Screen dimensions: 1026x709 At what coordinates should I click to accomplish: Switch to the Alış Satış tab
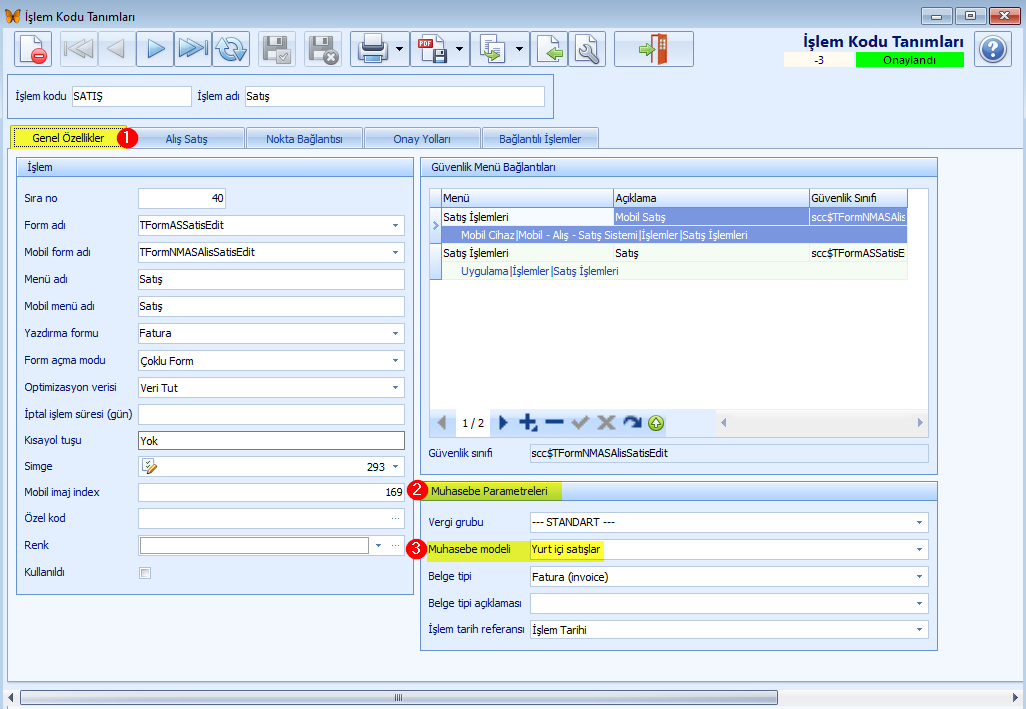tap(186, 139)
